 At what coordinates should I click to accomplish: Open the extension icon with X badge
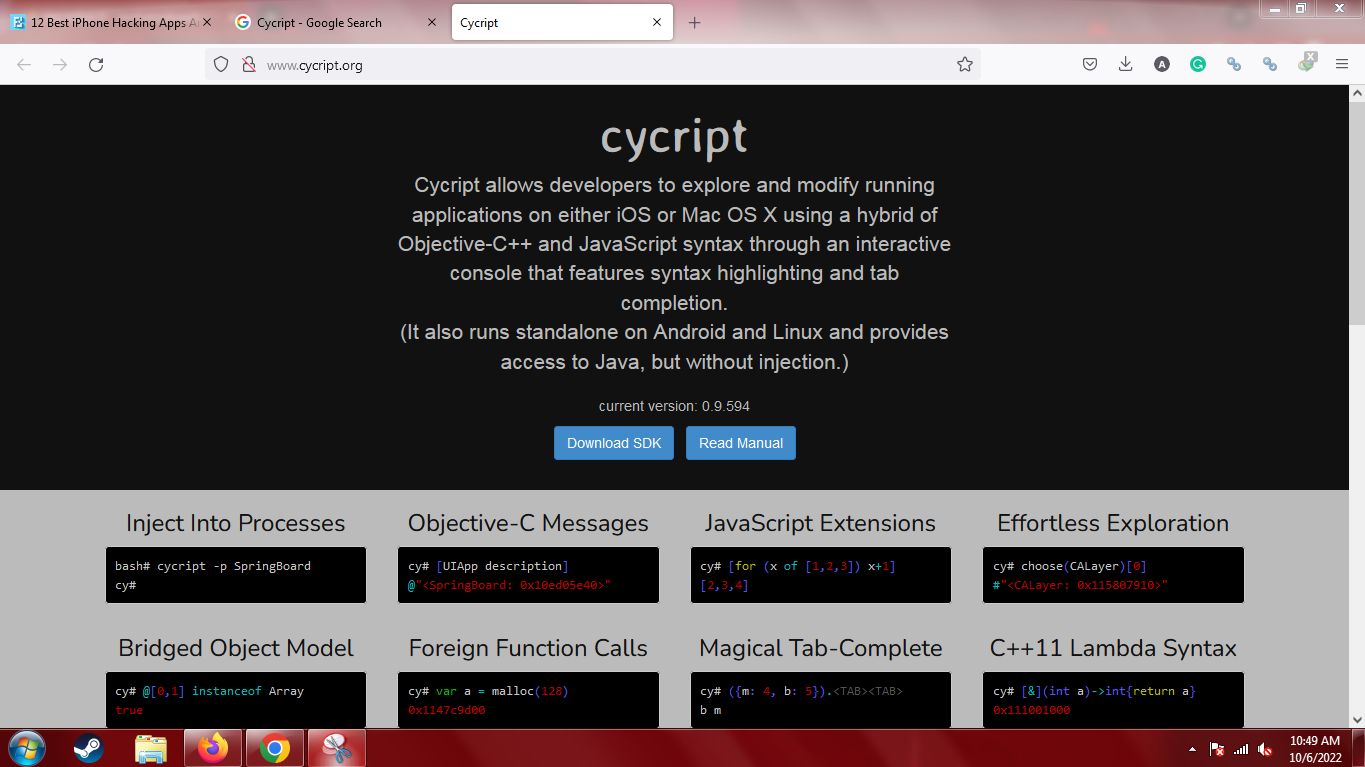coord(1306,63)
